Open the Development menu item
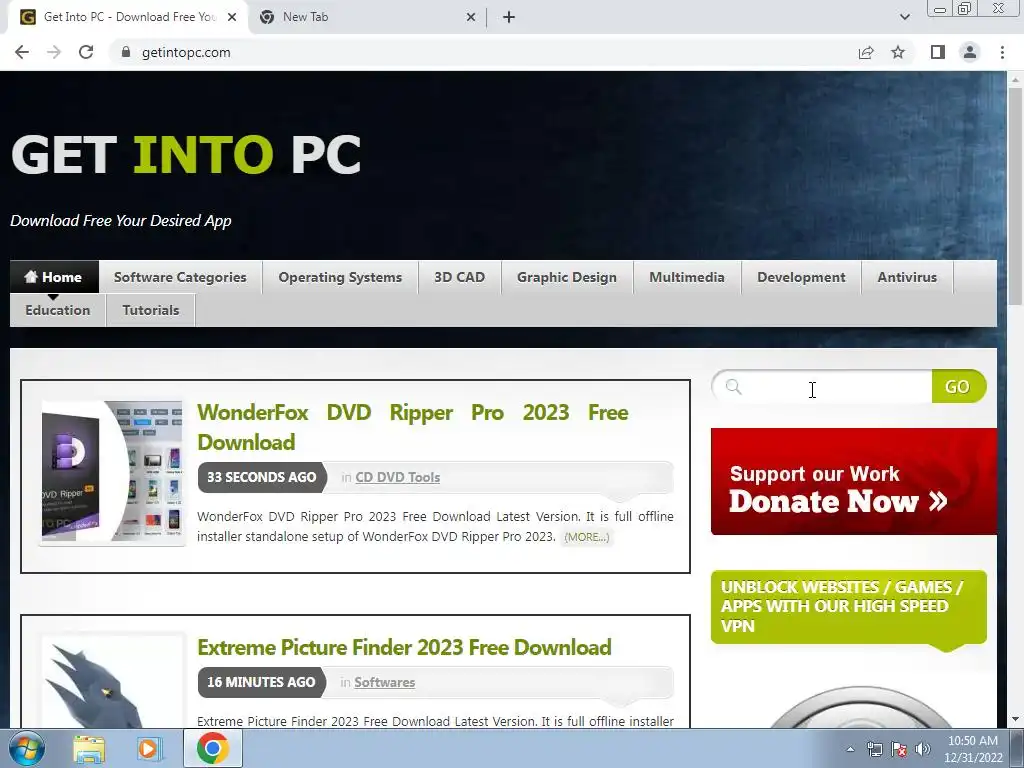 tap(801, 277)
